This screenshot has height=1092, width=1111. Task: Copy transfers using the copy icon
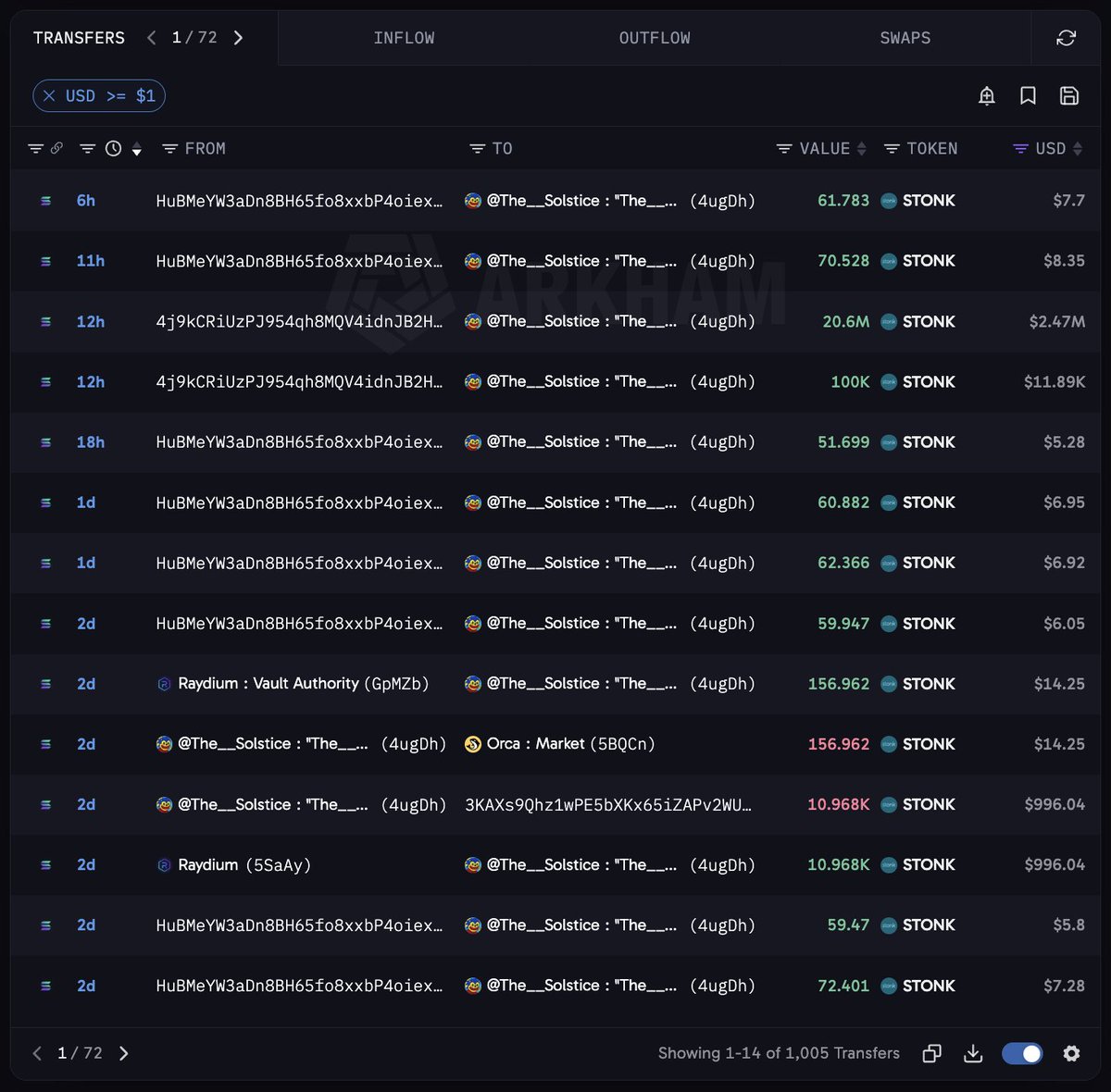(932, 1053)
